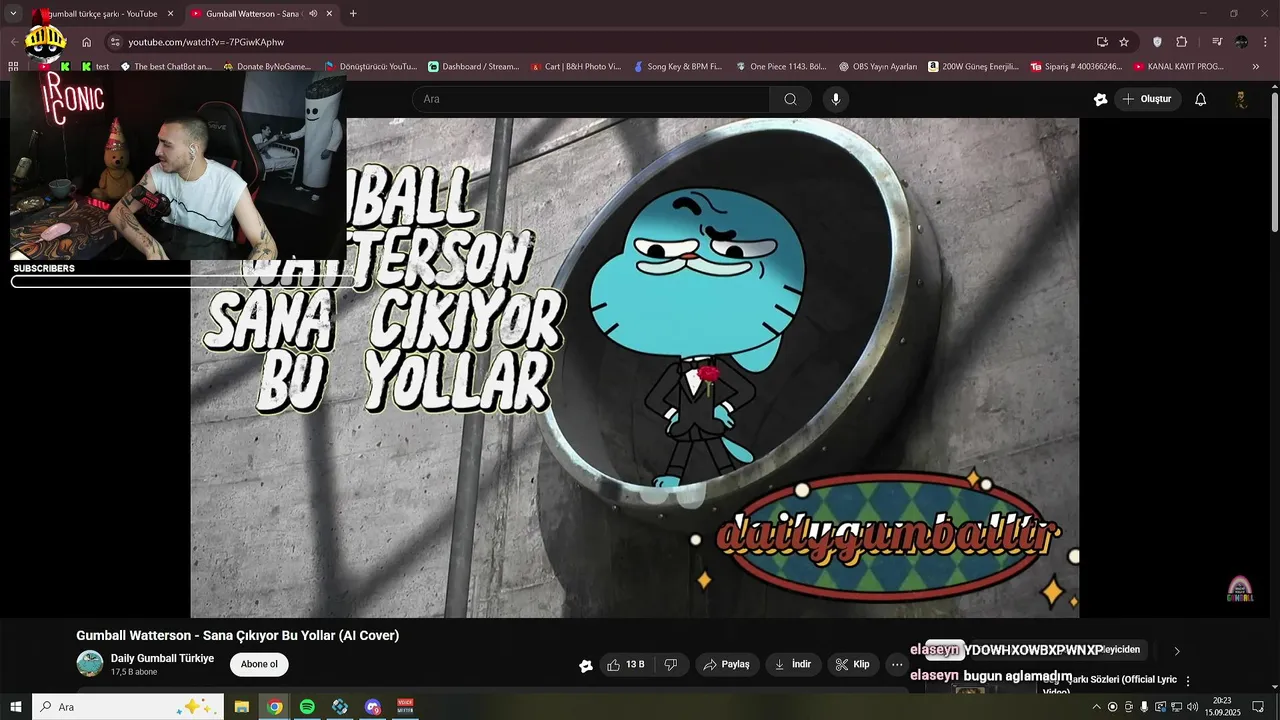Close the 'gumball türkçe şarkı' tab

[170, 14]
